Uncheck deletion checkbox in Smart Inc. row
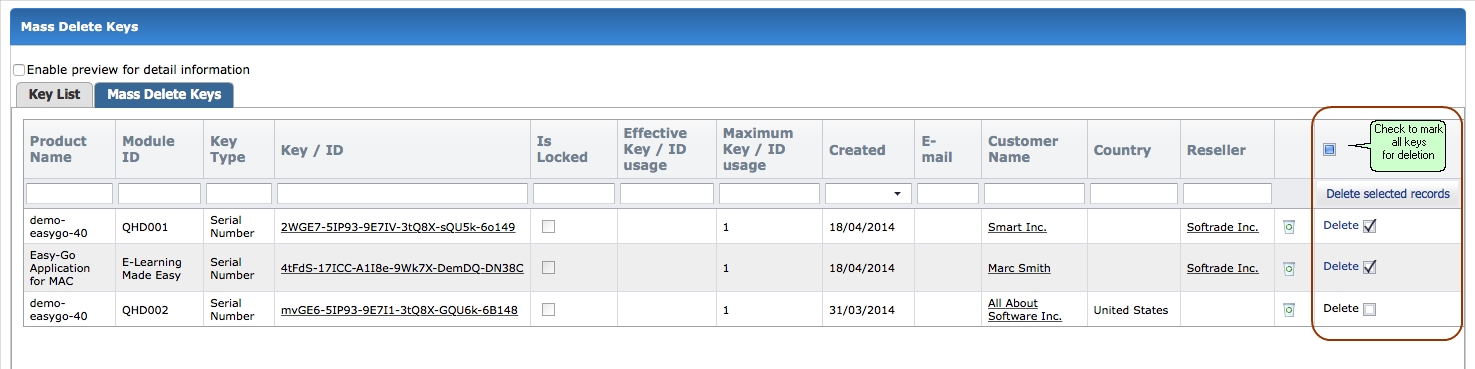The height and width of the screenshot is (369, 1475). point(1370,226)
